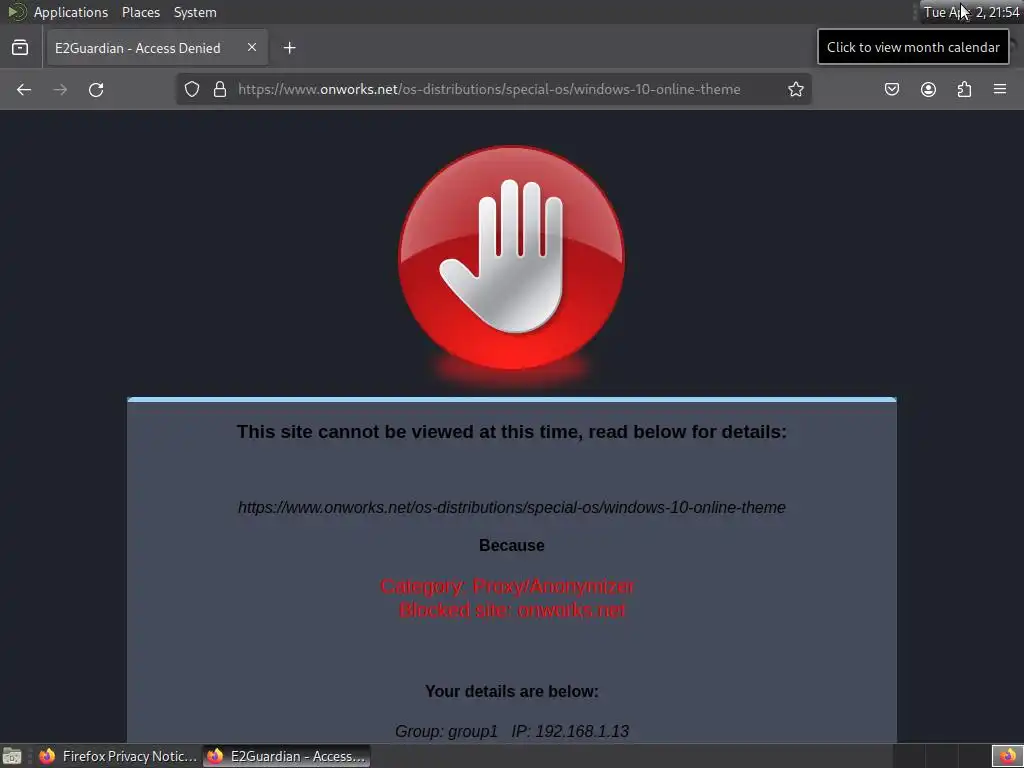
Task: Open the System menu
Action: 195,12
